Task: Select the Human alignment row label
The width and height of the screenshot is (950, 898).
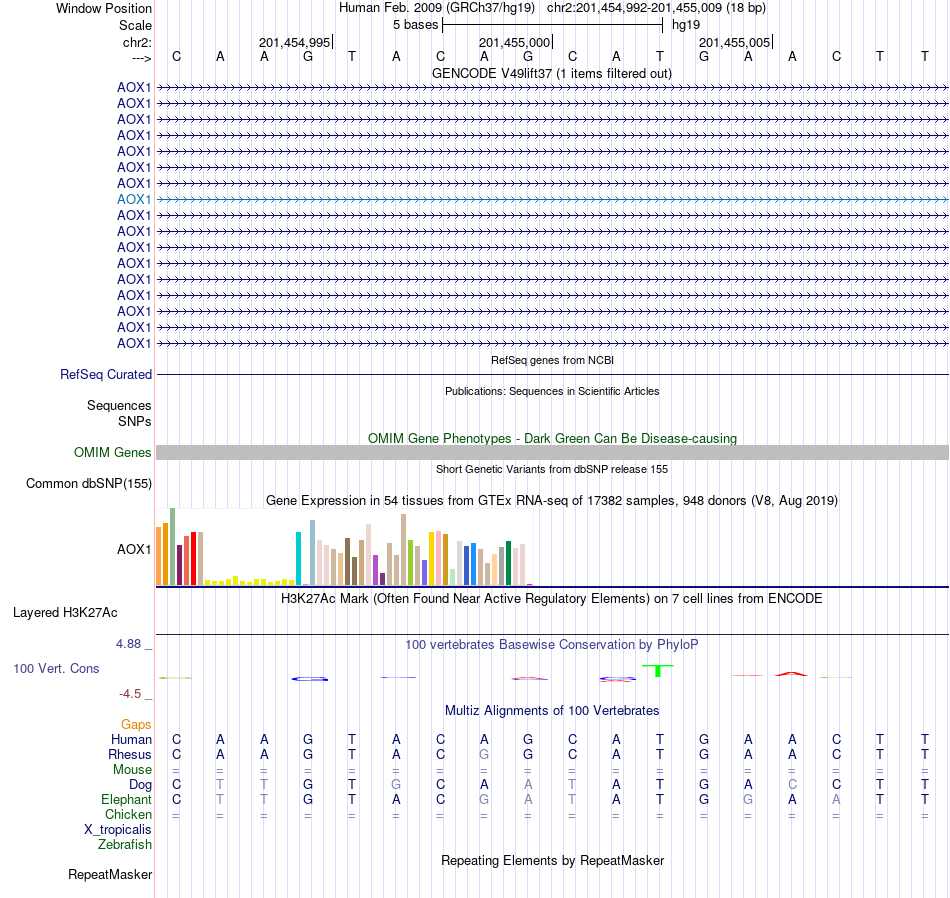Action: pyautogui.click(x=131, y=740)
